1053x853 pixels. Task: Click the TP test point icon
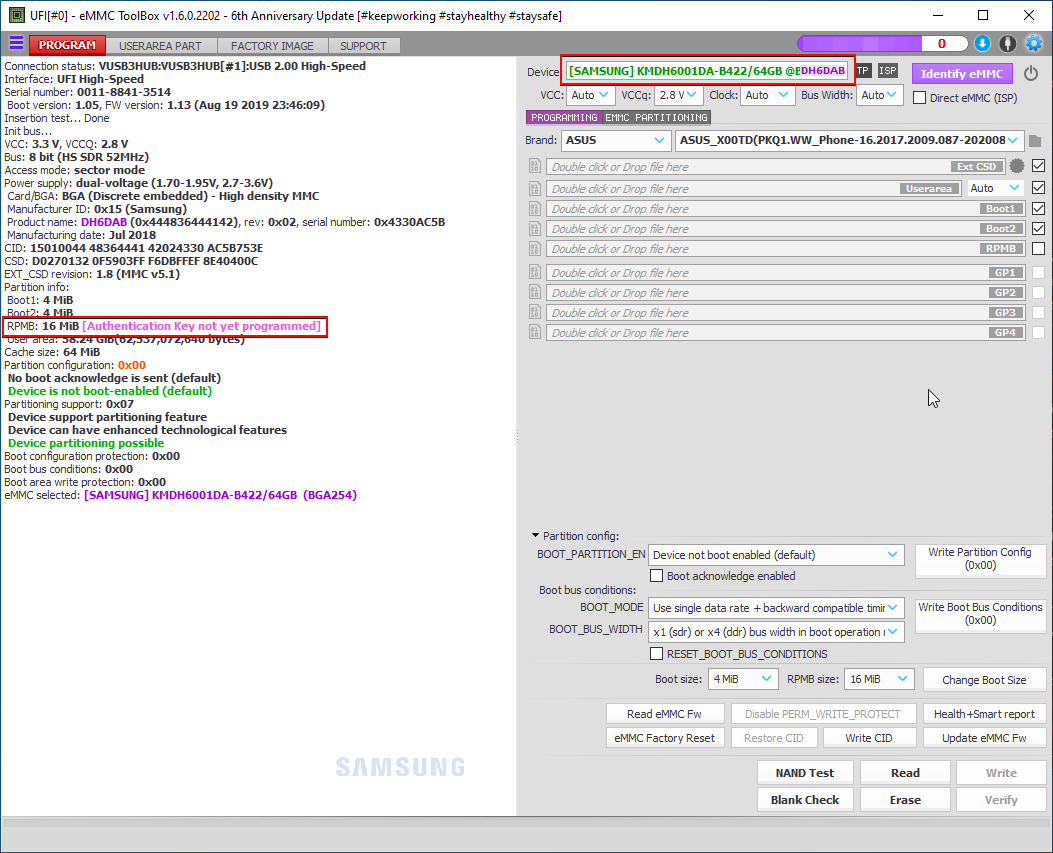pyautogui.click(x=863, y=71)
